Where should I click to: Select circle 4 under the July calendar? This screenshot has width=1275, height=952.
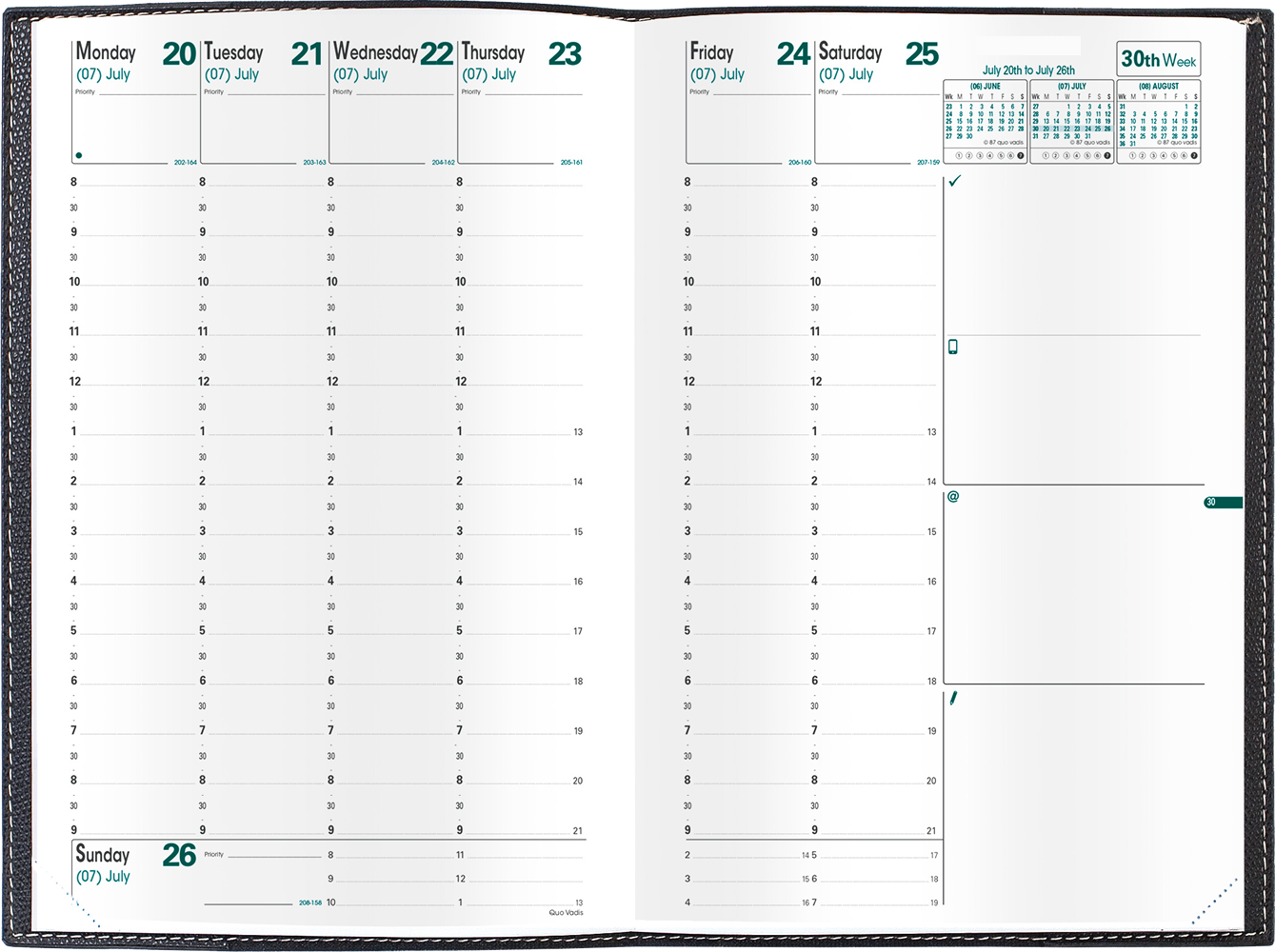pos(1076,155)
